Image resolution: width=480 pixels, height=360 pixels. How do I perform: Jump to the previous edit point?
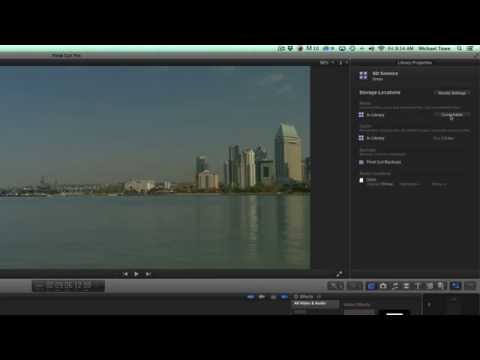[x=125, y=274]
